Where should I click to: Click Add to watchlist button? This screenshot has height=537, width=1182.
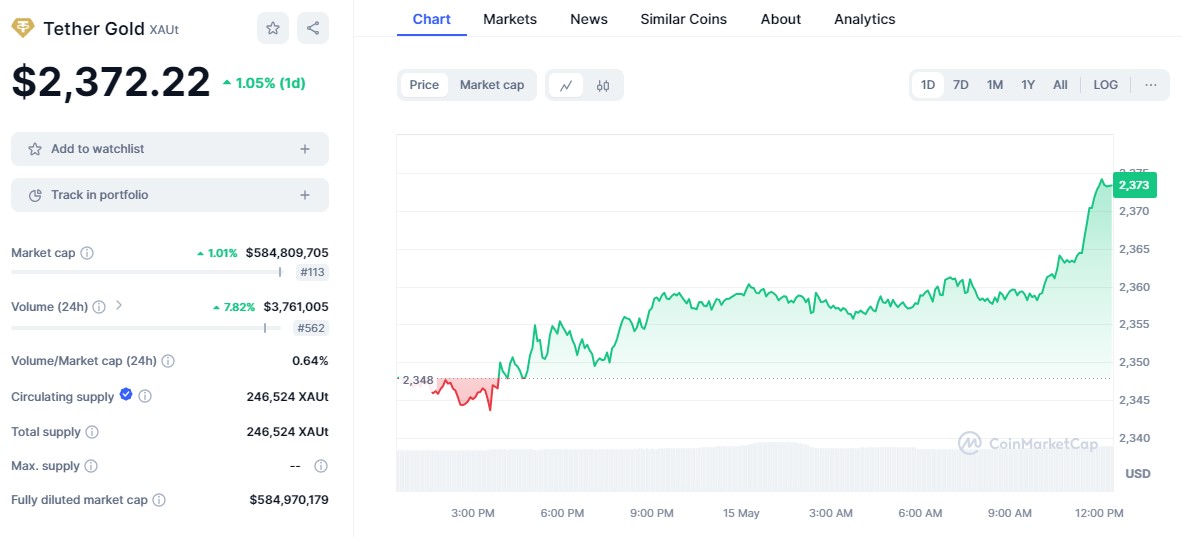tap(169, 149)
